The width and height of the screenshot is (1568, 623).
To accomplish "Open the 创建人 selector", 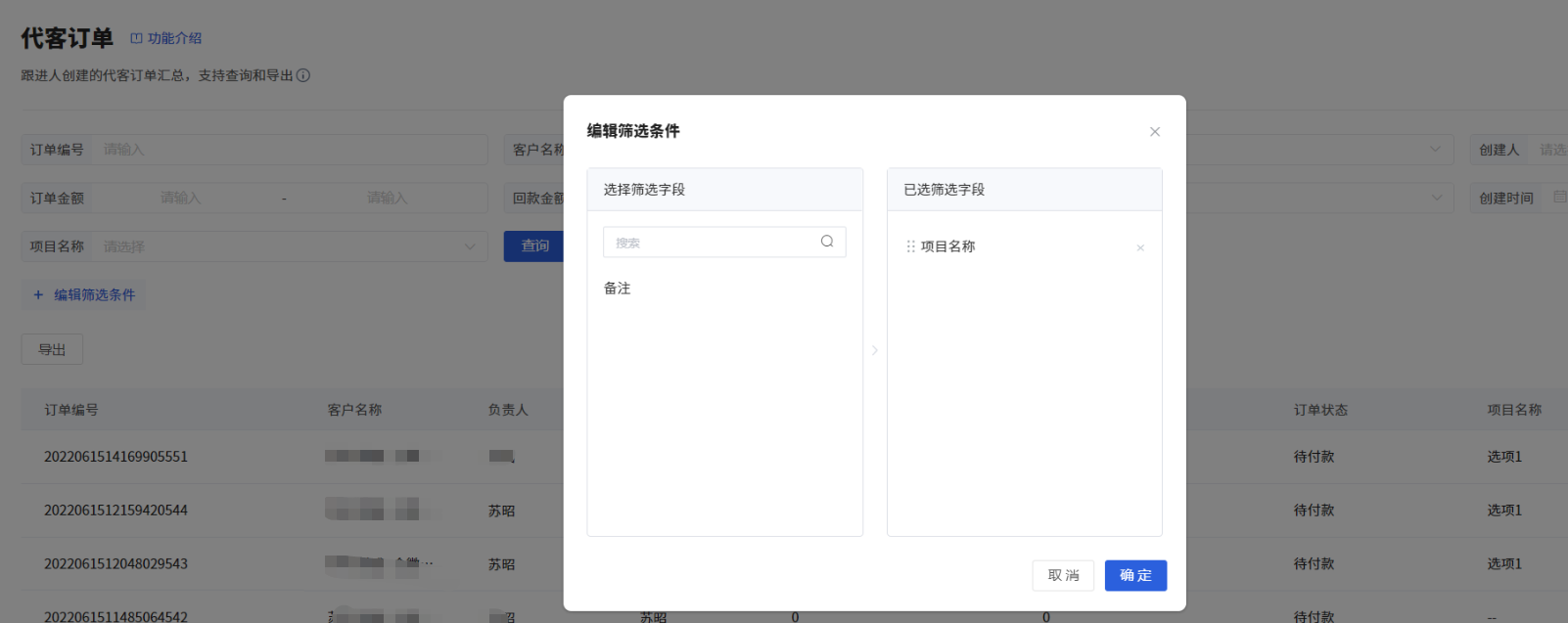I will pos(1548,150).
